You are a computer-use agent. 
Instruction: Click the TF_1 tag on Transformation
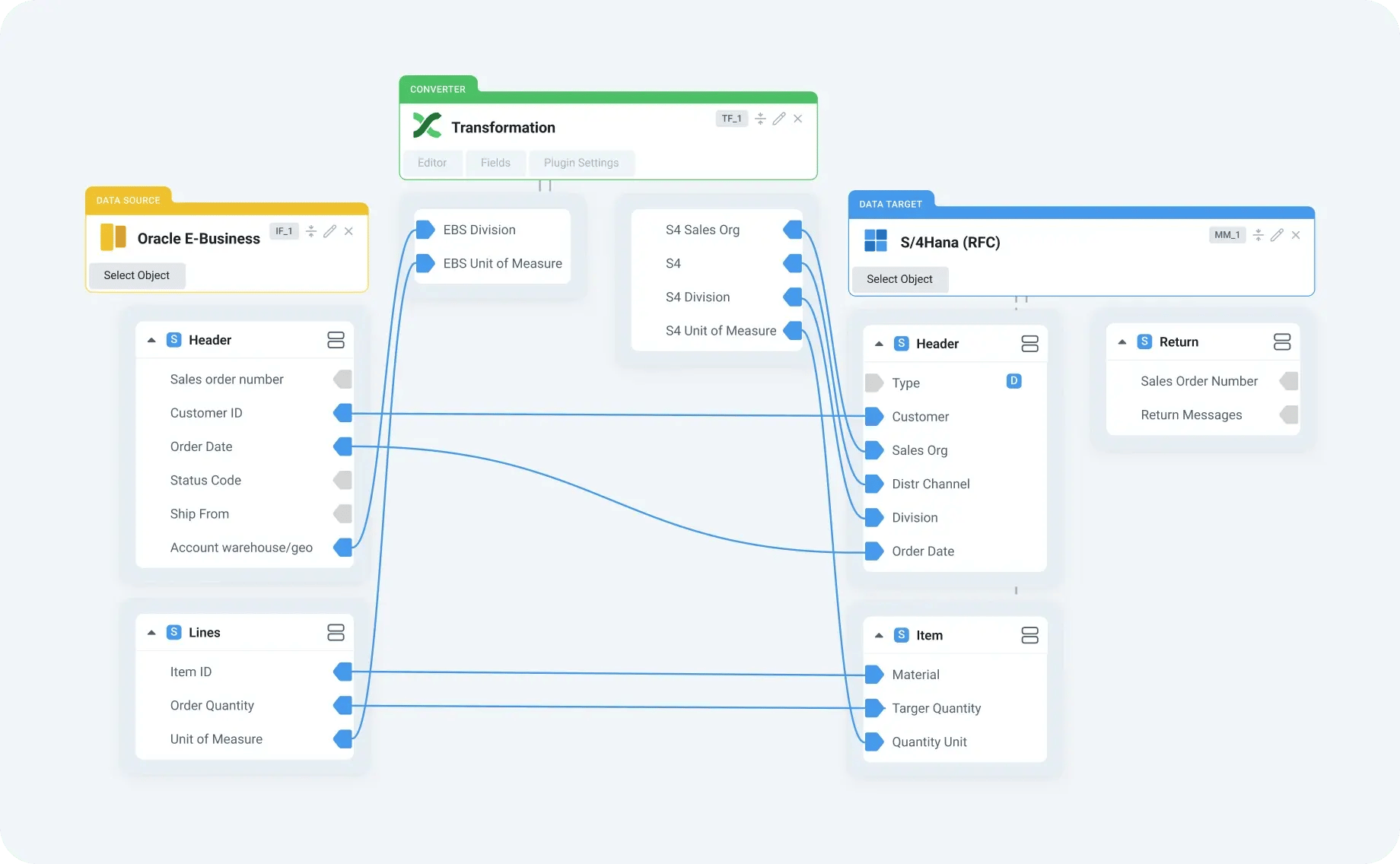731,119
